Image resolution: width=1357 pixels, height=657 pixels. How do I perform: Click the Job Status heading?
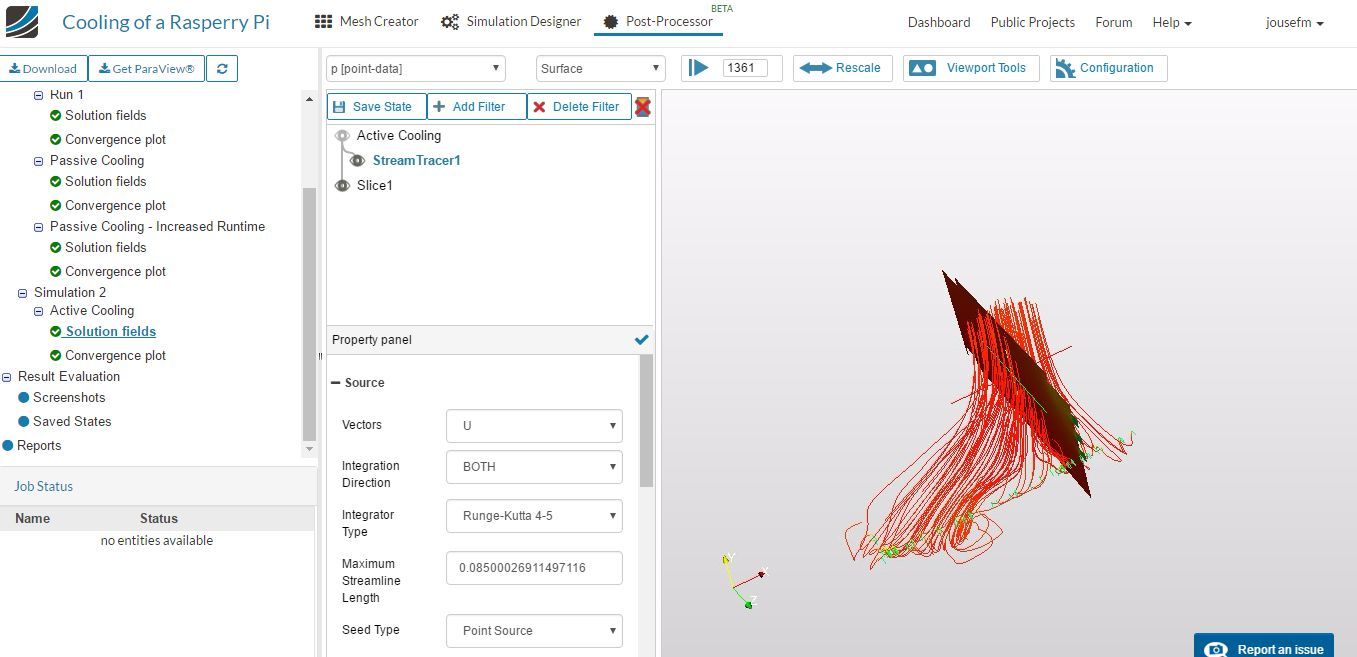pyautogui.click(x=43, y=486)
